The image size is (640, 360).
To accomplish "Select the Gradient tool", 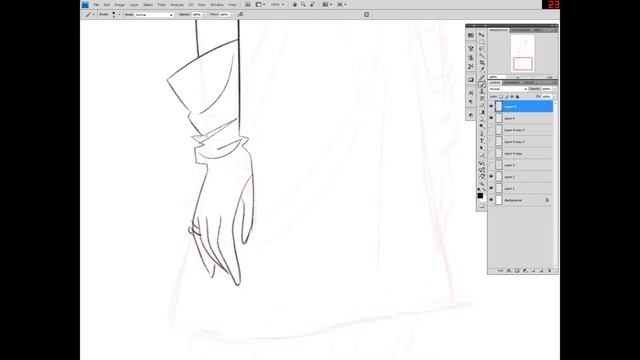I will (482, 112).
